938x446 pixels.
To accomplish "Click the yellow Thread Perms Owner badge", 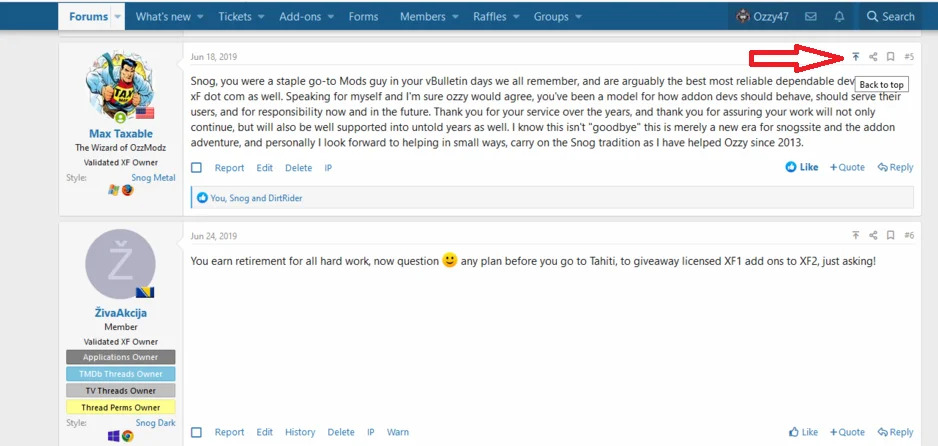I will (x=120, y=407).
